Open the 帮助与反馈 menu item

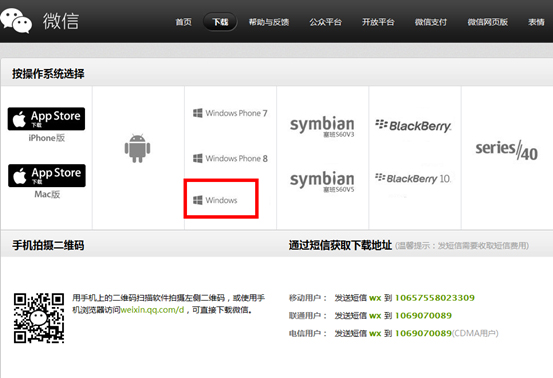click(x=269, y=22)
